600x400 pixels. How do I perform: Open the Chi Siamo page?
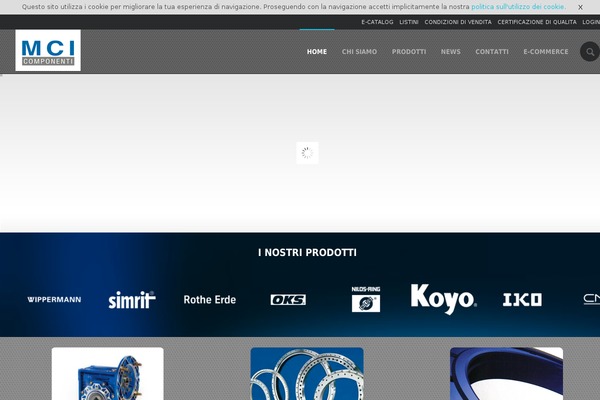point(359,52)
